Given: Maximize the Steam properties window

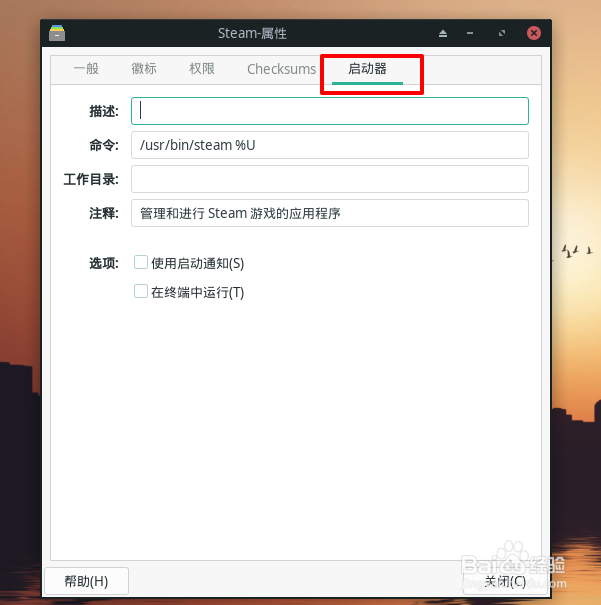Looking at the screenshot, I should click(502, 33).
